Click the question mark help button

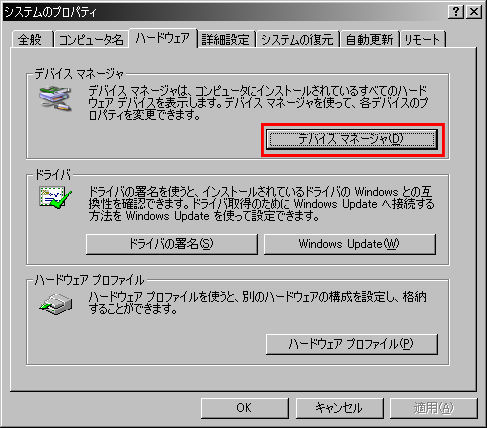[456, 12]
